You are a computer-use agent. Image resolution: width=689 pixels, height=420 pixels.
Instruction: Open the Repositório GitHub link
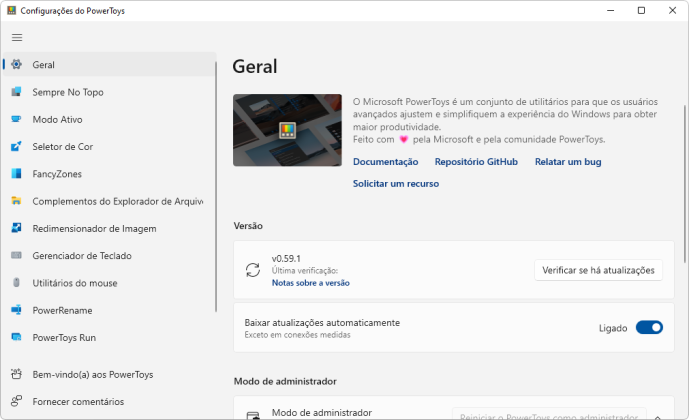click(476, 162)
